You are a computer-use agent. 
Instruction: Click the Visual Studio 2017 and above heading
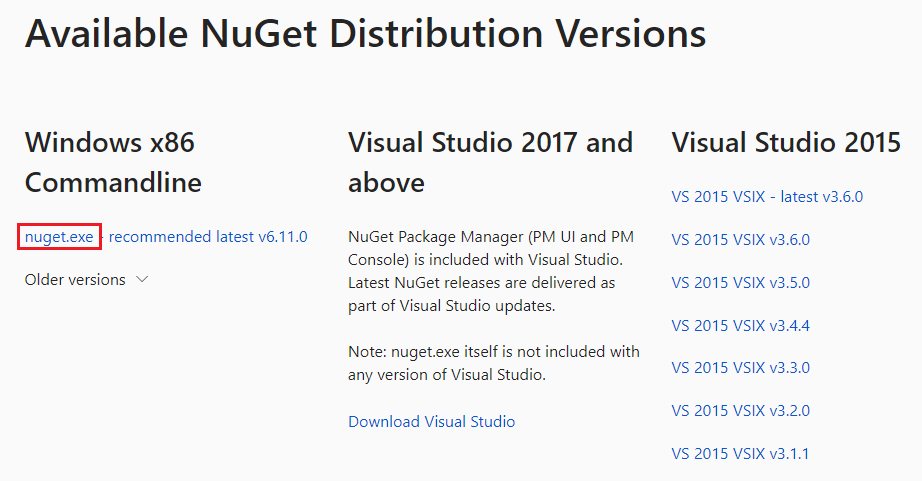pyautogui.click(x=490, y=162)
